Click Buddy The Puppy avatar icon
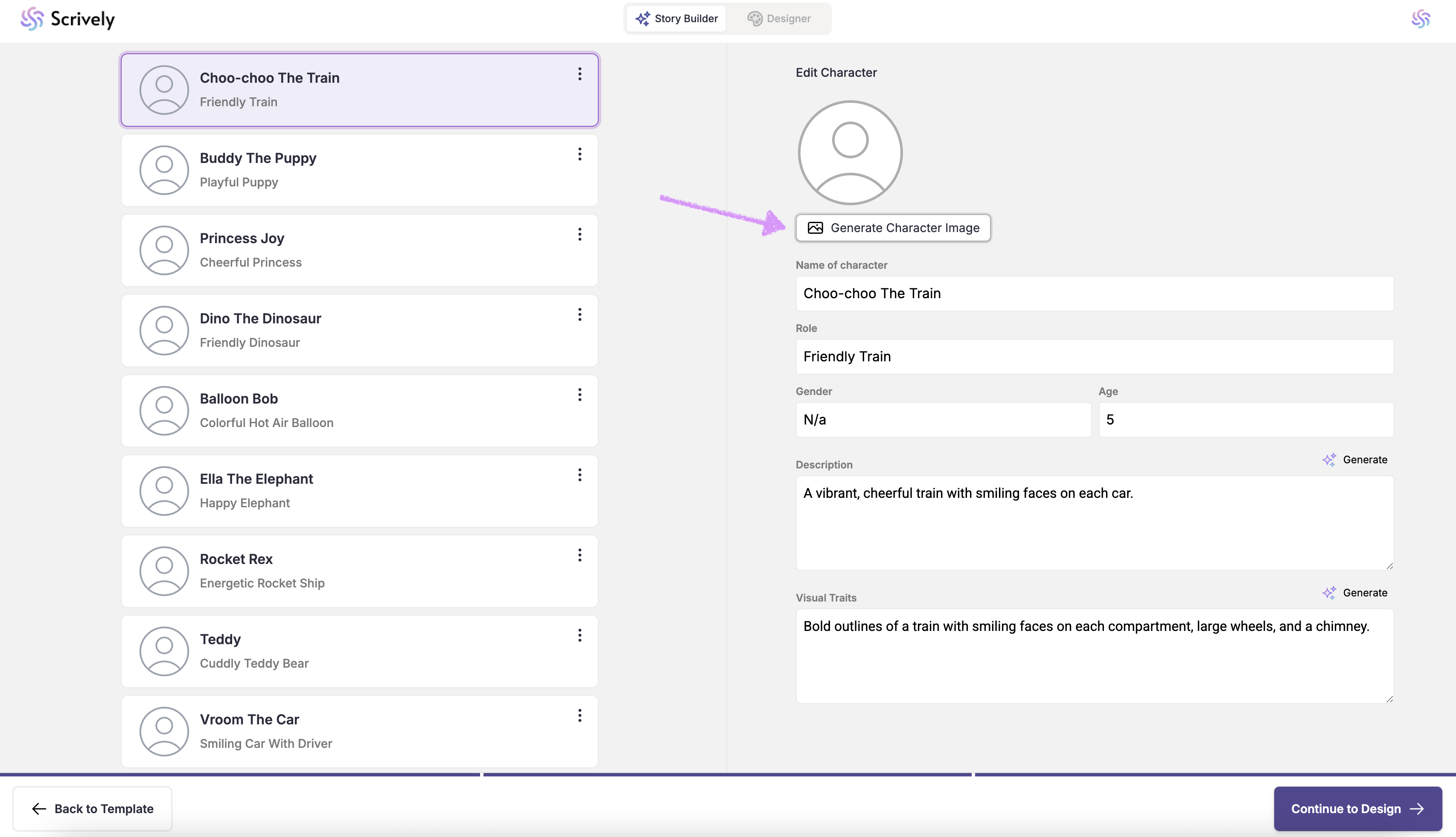The height and width of the screenshot is (837, 1456). (x=164, y=170)
